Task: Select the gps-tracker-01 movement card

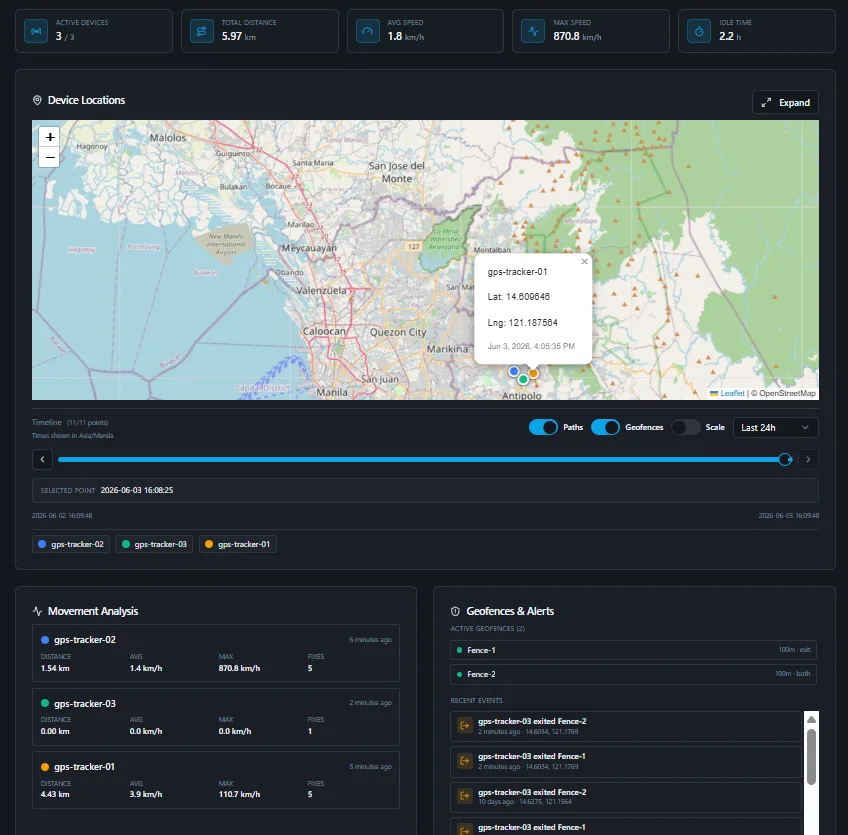Action: (x=216, y=780)
